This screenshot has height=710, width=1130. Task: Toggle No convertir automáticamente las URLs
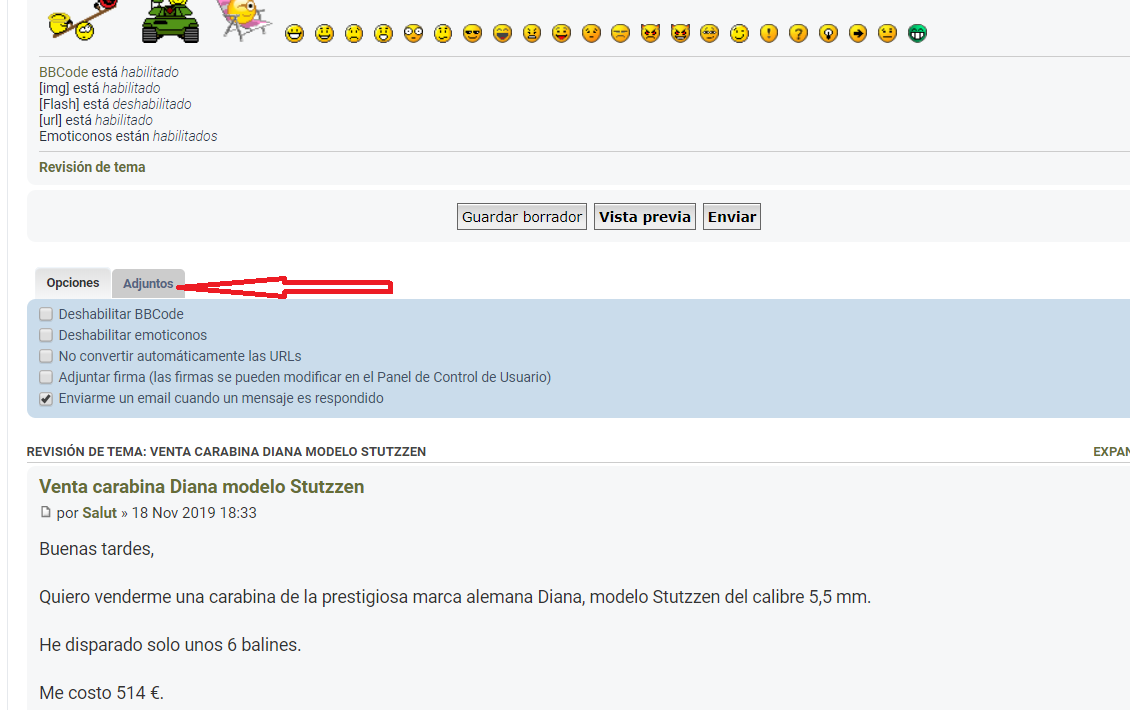tap(46, 356)
